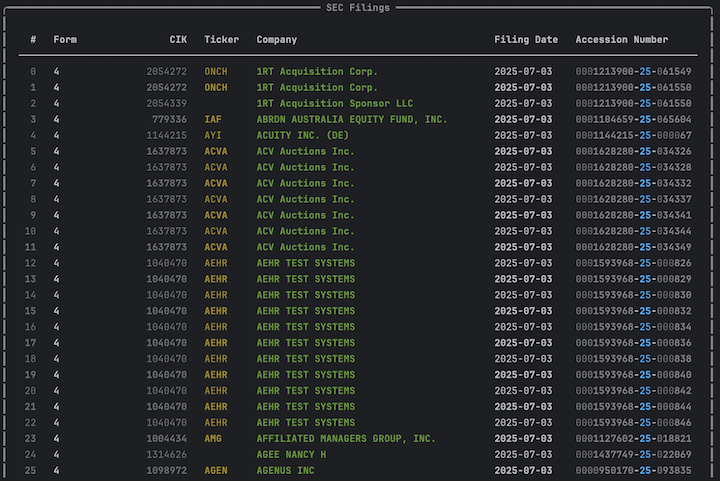Click row number 0 index

[33, 72]
